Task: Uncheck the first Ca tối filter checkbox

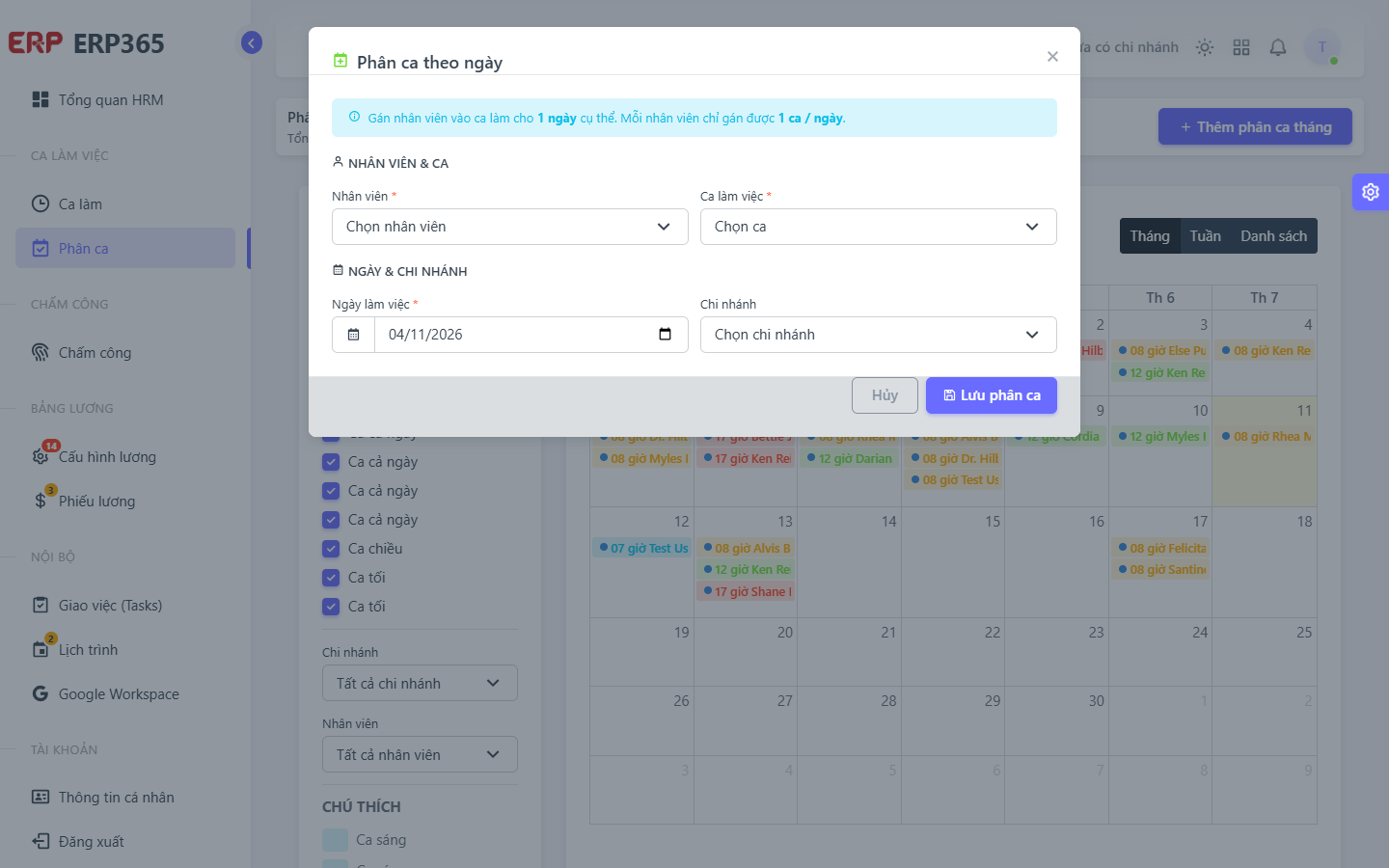Action: pos(331,578)
